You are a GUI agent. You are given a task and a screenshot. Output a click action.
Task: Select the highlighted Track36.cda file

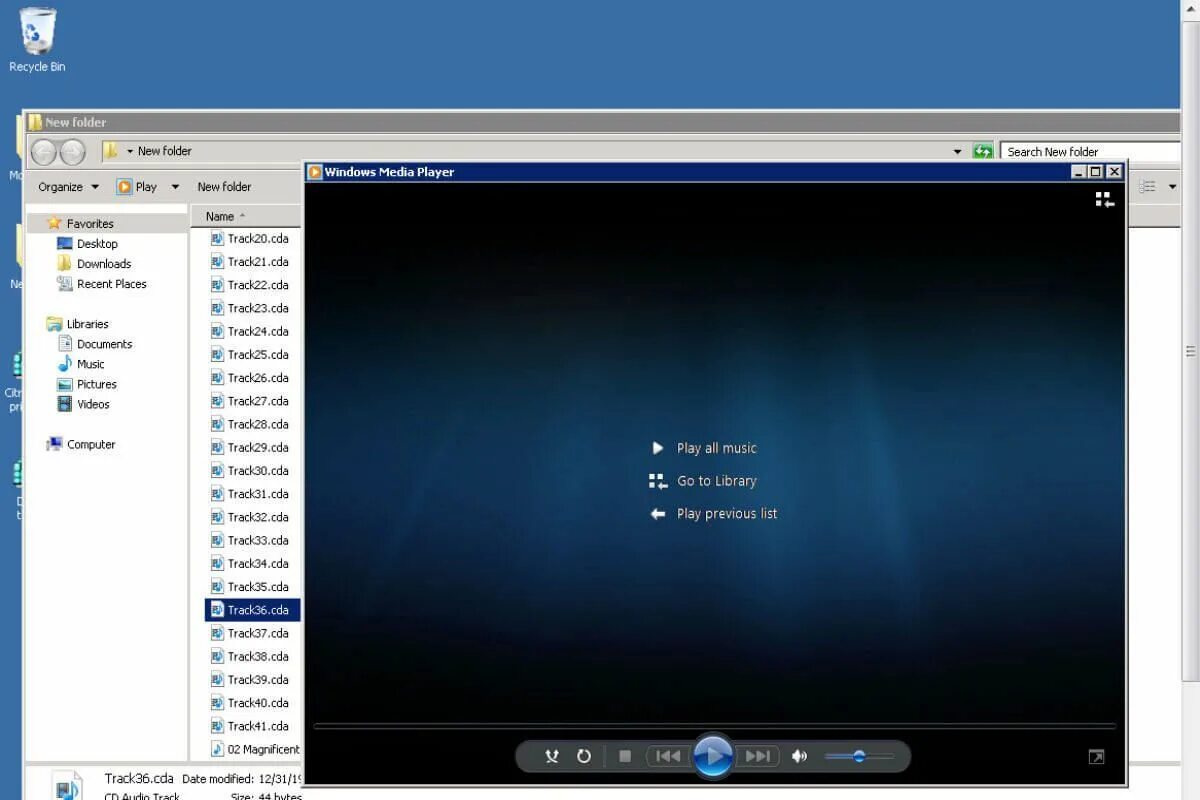pos(252,610)
